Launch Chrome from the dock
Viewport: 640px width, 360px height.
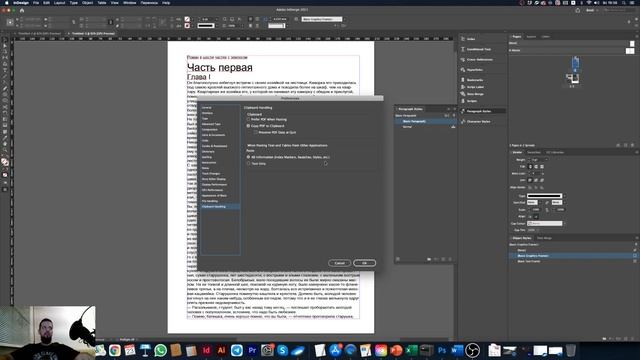[115, 350]
